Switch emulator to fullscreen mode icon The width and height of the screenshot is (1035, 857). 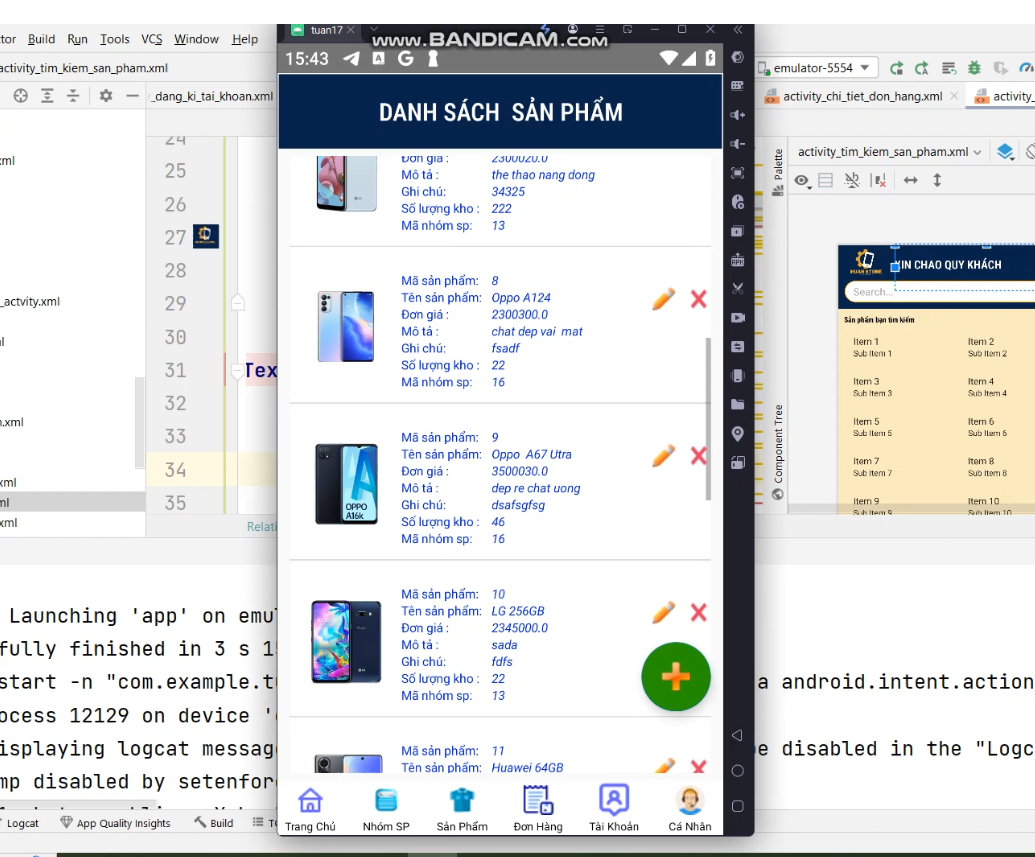[x=738, y=173]
